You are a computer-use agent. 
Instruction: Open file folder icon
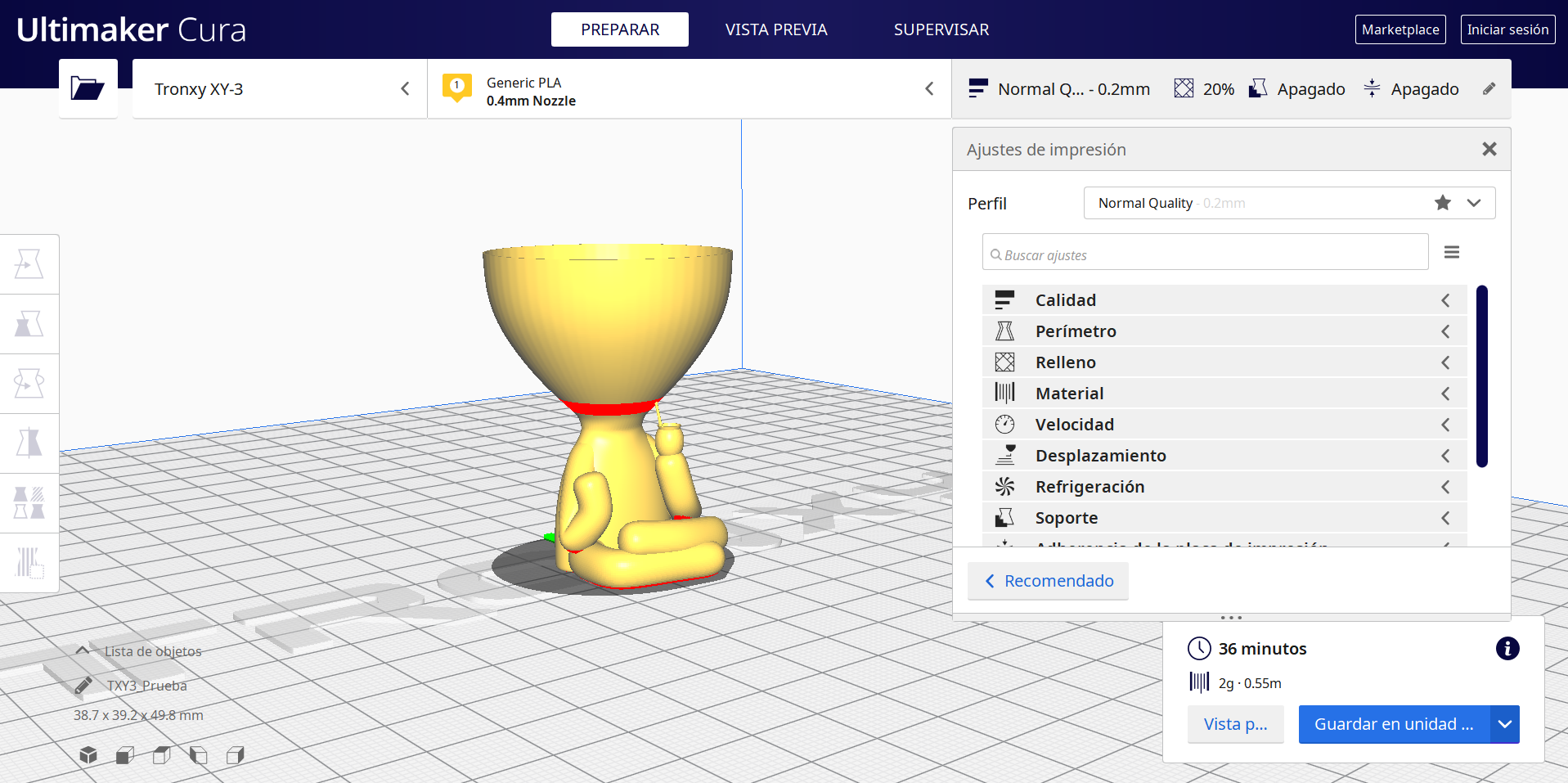88,88
